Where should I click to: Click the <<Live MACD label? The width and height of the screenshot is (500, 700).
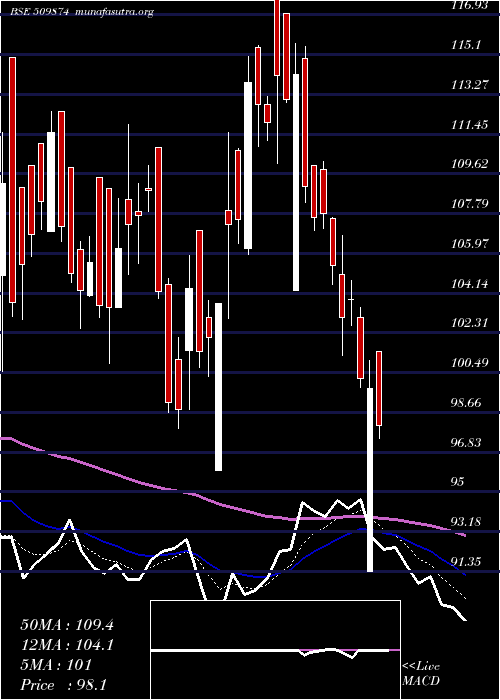tap(421, 674)
